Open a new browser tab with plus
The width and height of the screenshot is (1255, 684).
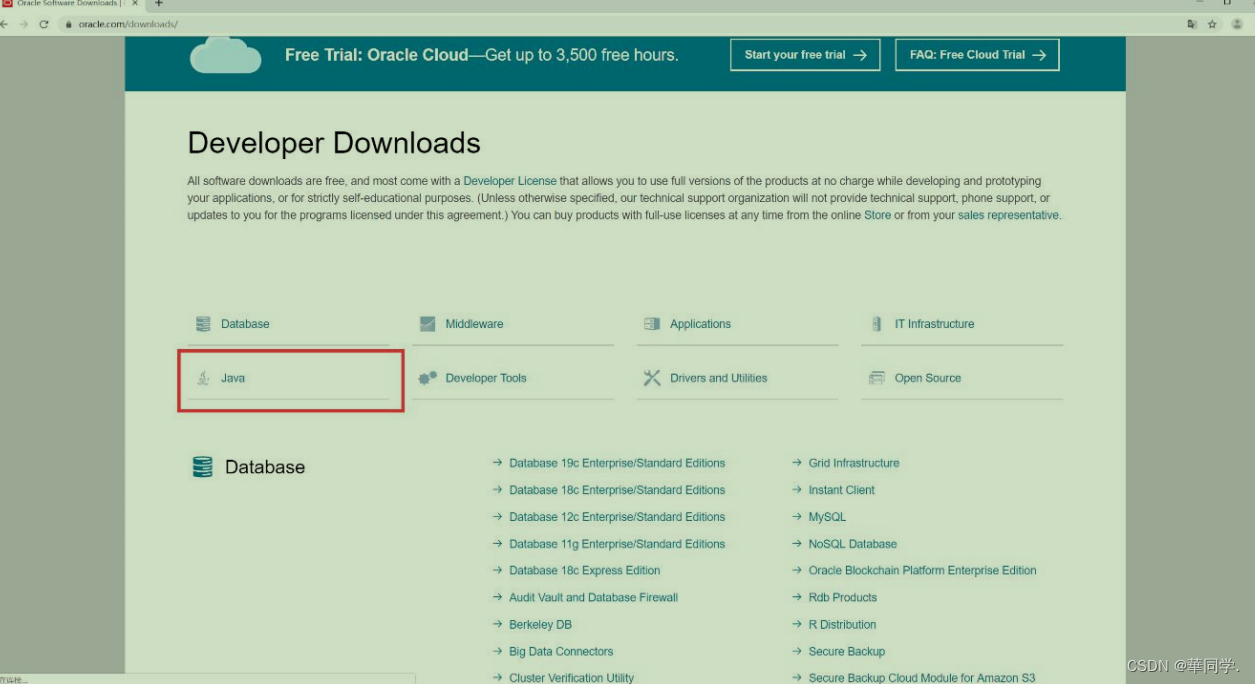click(158, 4)
